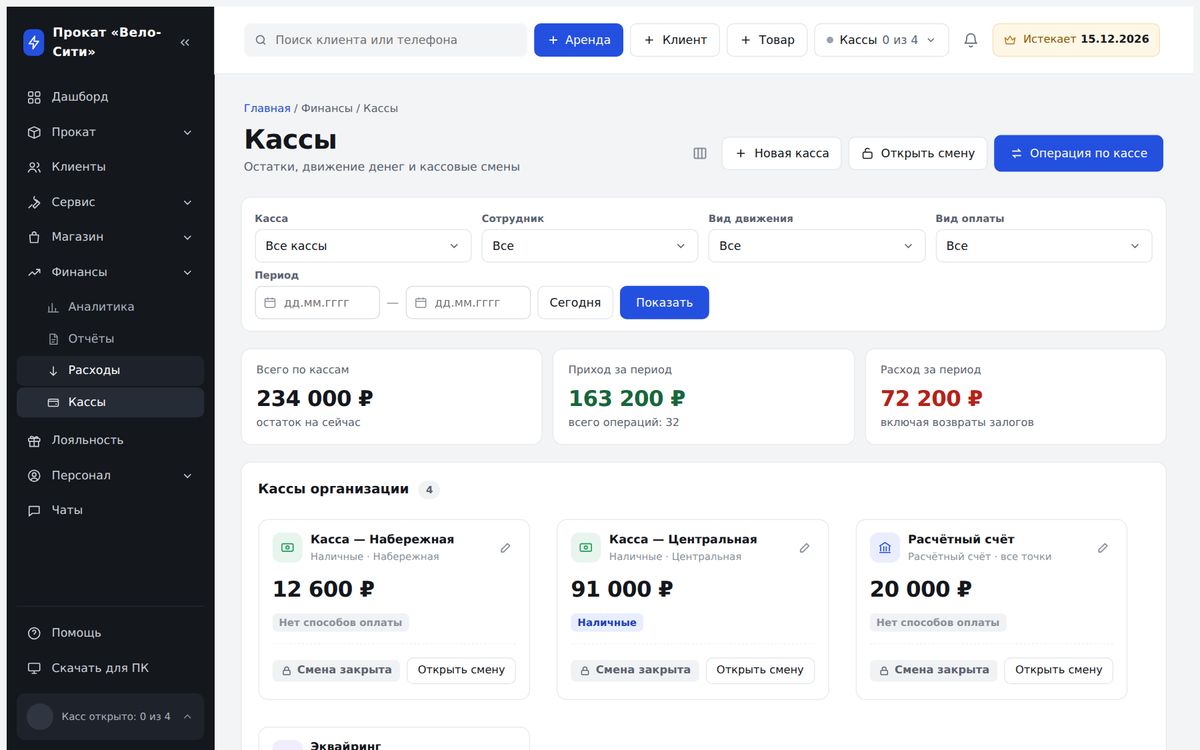Click Смена закрыта badge on Расчётный счёт
The width and height of the screenshot is (1200, 750).
tap(934, 670)
